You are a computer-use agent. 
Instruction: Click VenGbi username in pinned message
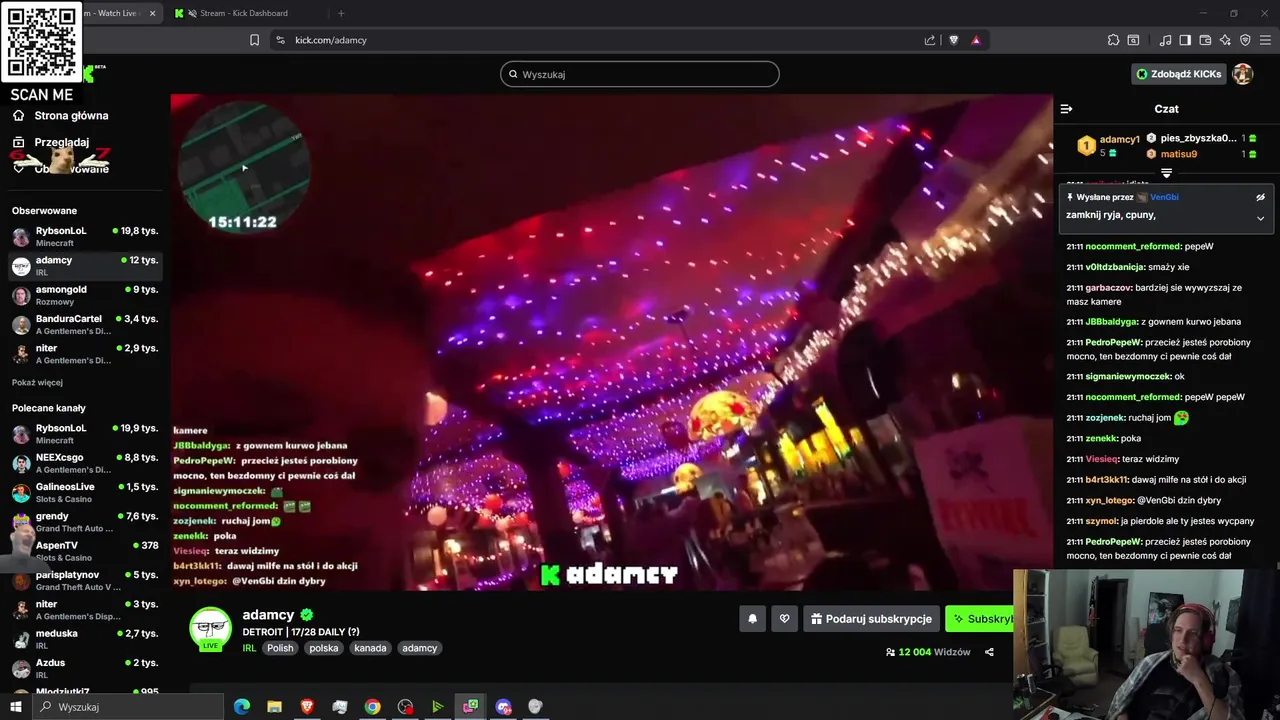click(x=1164, y=197)
